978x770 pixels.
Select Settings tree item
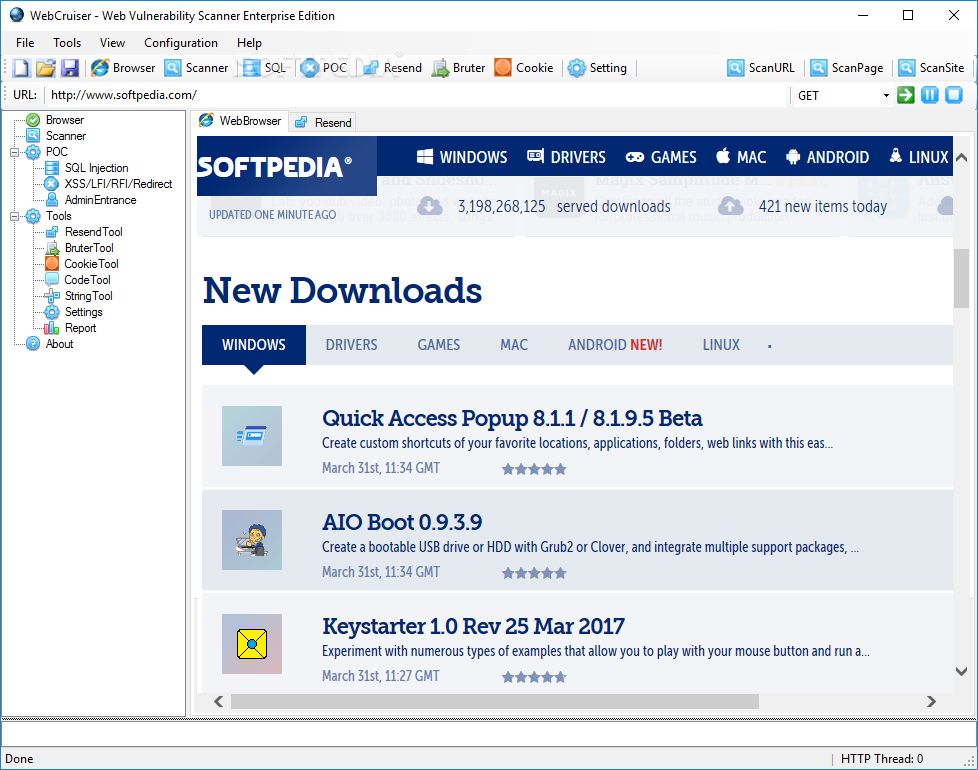pyautogui.click(x=84, y=312)
